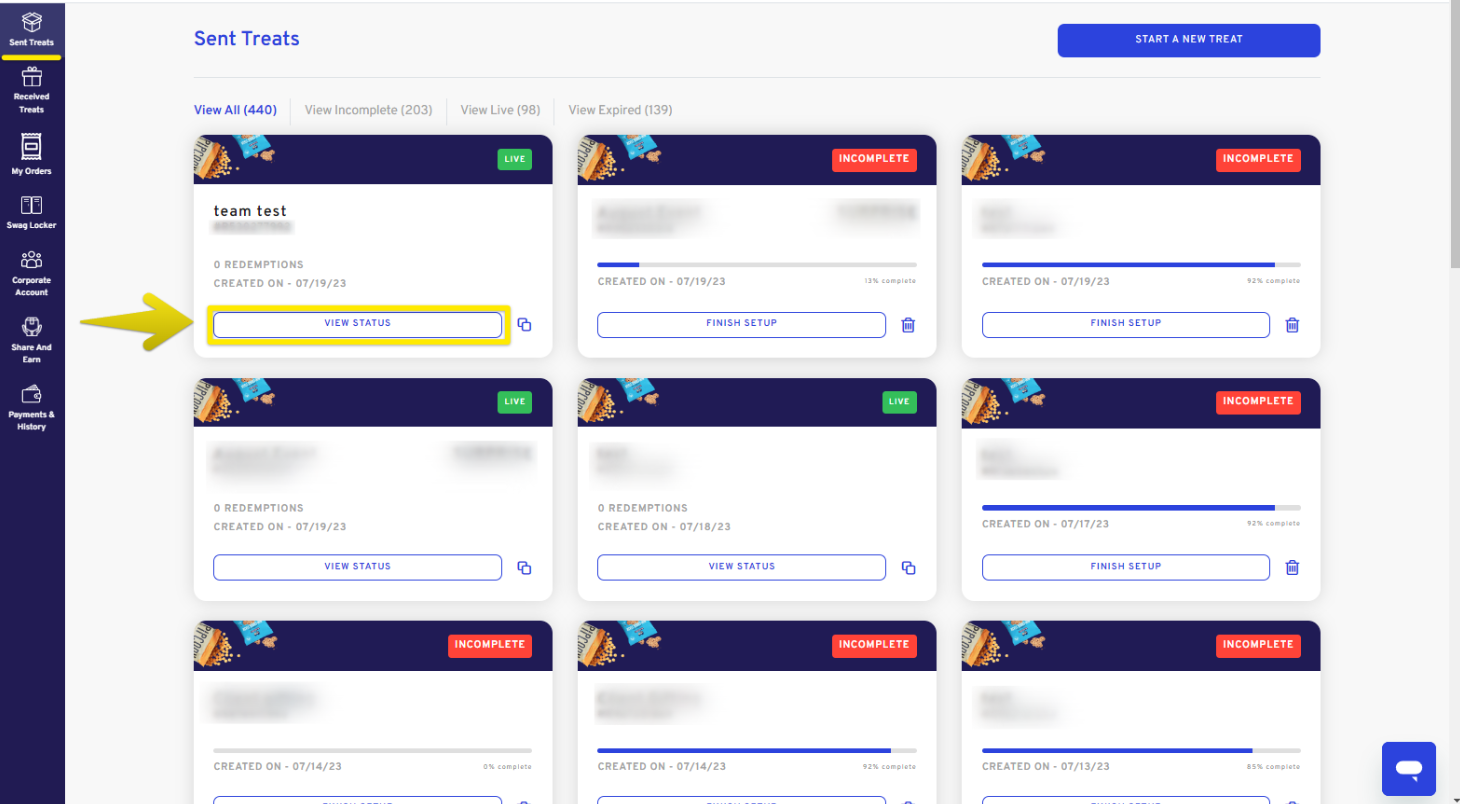Screen dimensions: 1460x804
Task: Duplicate the team test treat using copy icon
Action: [524, 325]
